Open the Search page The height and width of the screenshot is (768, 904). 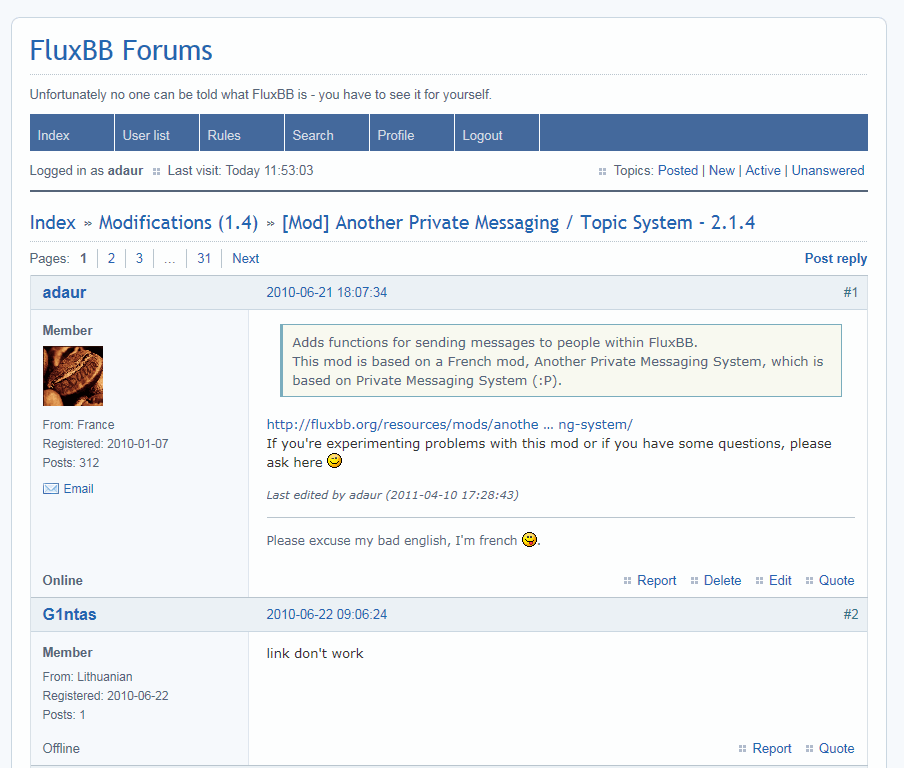[313, 135]
